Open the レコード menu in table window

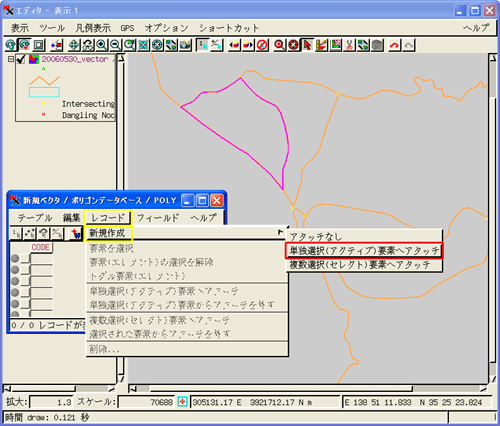(108, 218)
